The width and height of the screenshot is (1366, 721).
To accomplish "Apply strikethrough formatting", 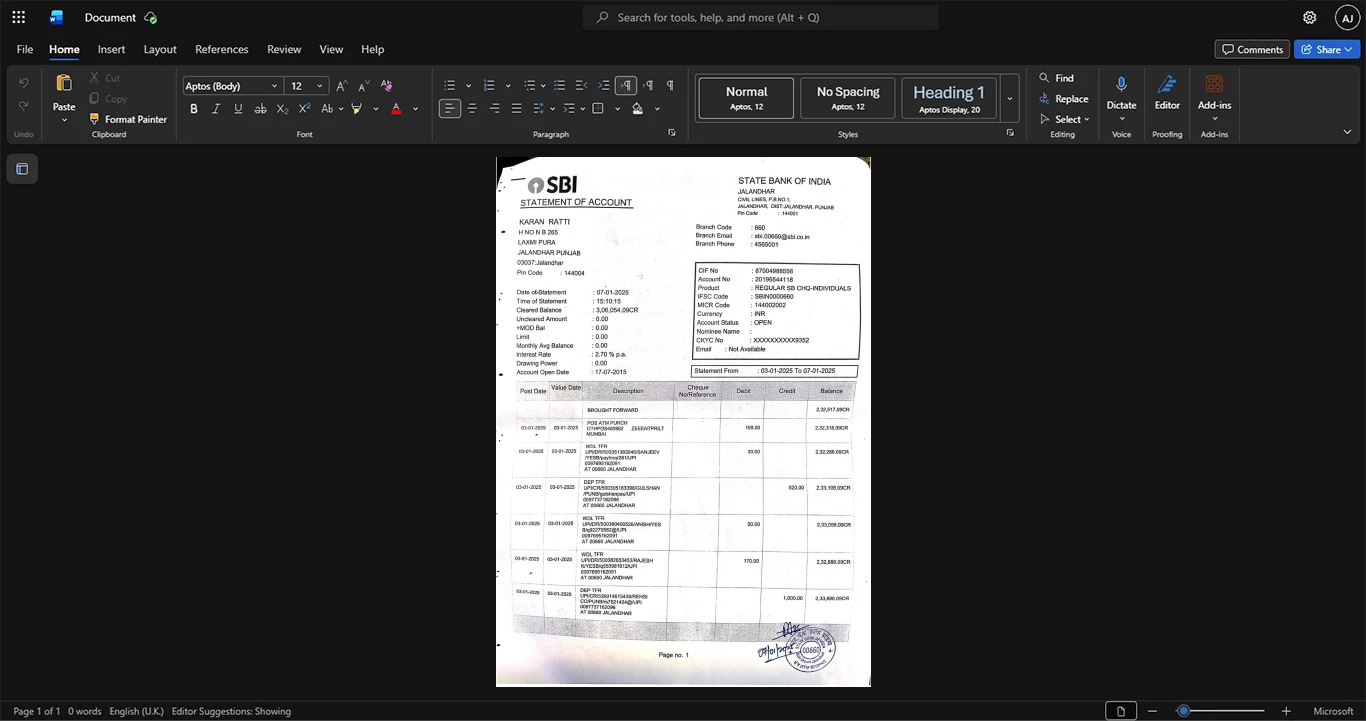I will [260, 108].
